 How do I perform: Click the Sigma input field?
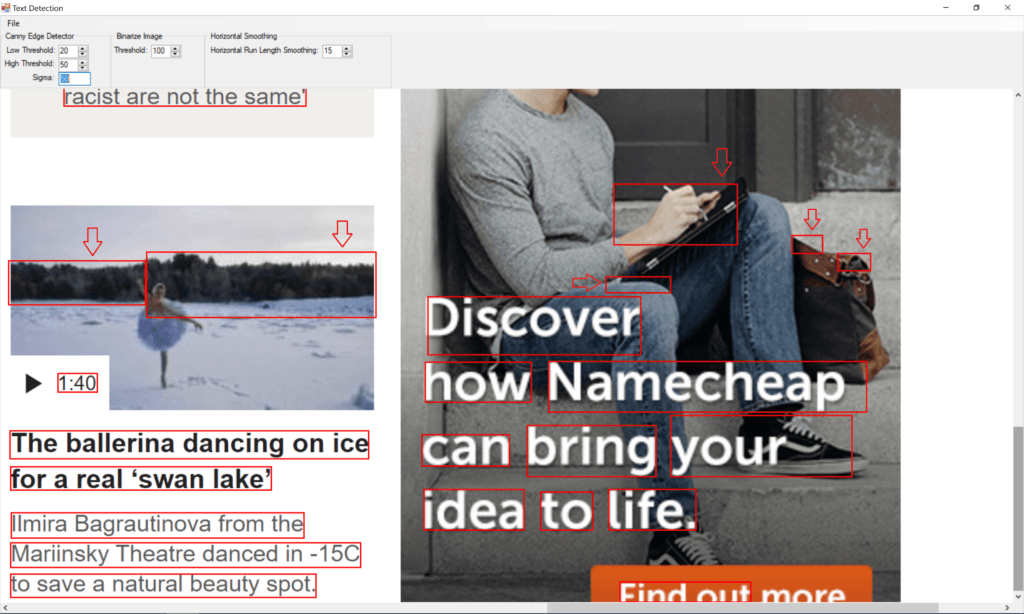[74, 78]
